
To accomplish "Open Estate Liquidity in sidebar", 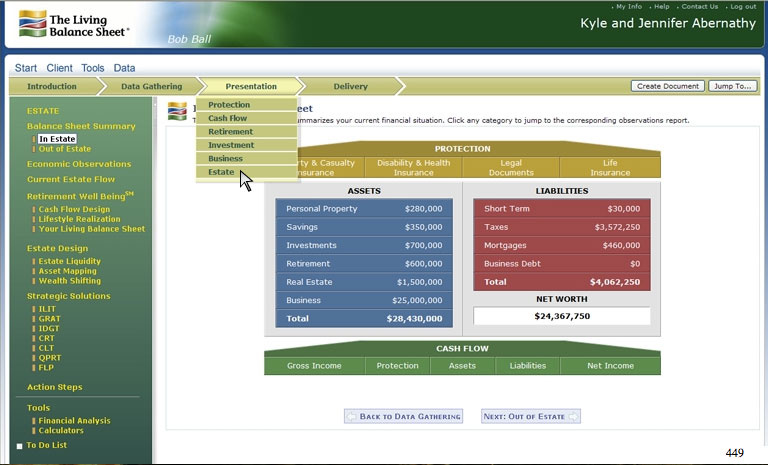I will [x=70, y=261].
